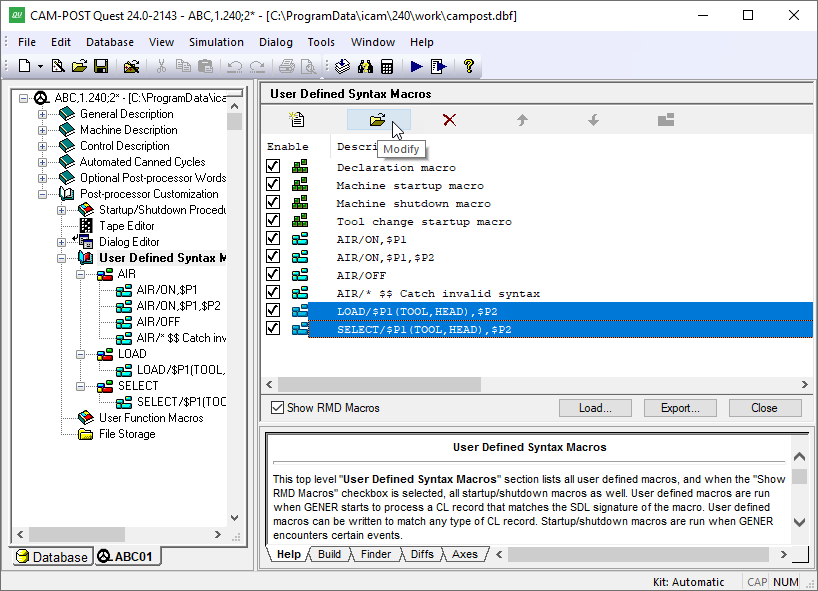Click the Save floppy disk icon

pyautogui.click(x=101, y=66)
